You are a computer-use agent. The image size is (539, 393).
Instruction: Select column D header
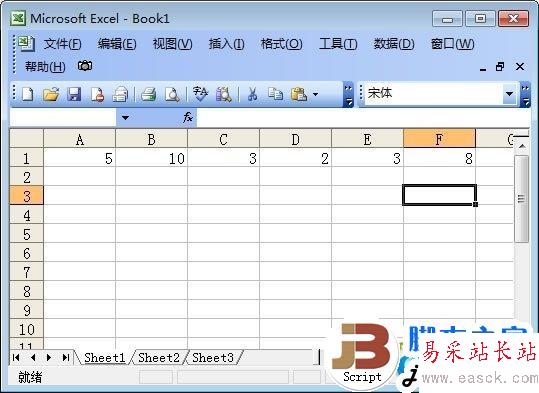click(x=296, y=139)
